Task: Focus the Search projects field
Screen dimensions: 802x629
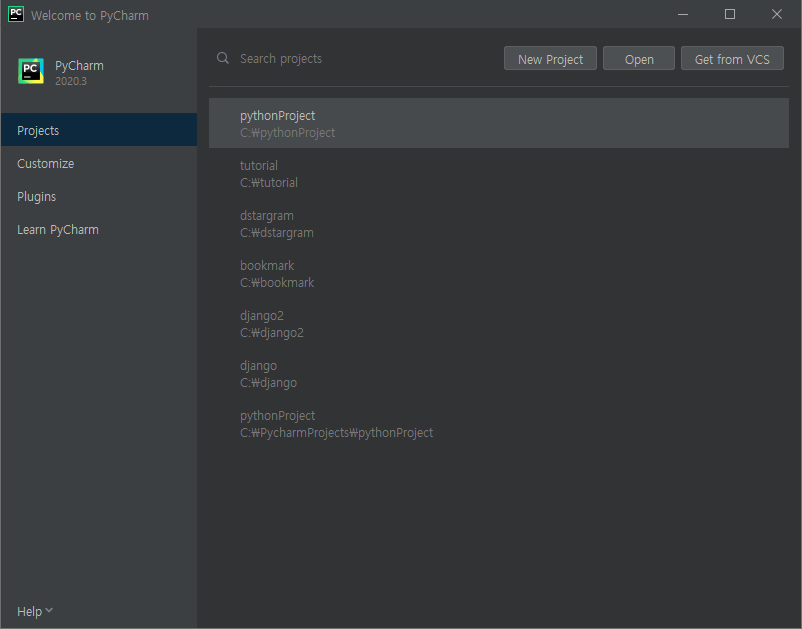Action: coord(358,59)
